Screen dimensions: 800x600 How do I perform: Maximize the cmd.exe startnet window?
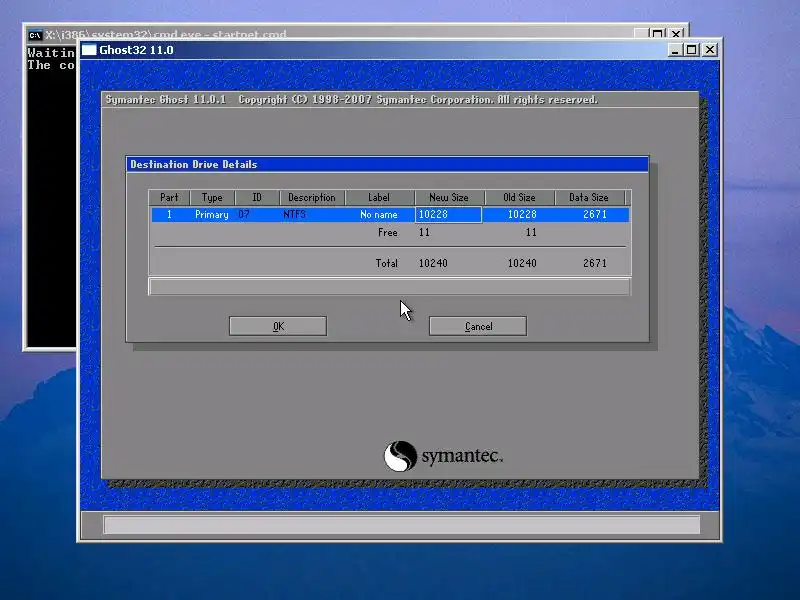pos(658,34)
